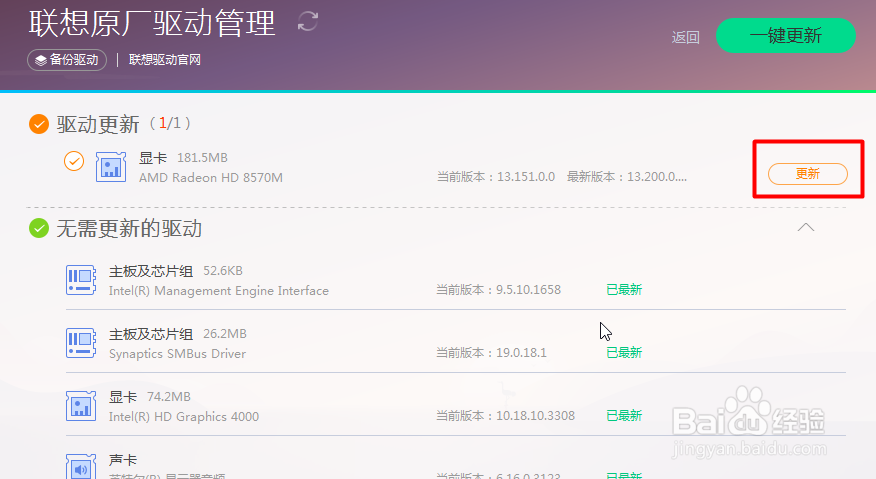
Task: Click the 声卡 row label
Action: coord(123,460)
